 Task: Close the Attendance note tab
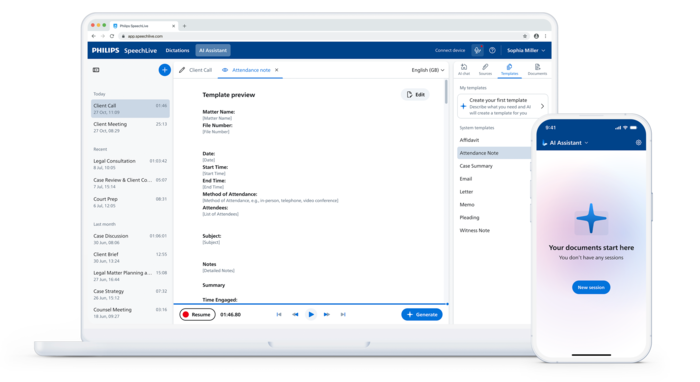pos(277,70)
